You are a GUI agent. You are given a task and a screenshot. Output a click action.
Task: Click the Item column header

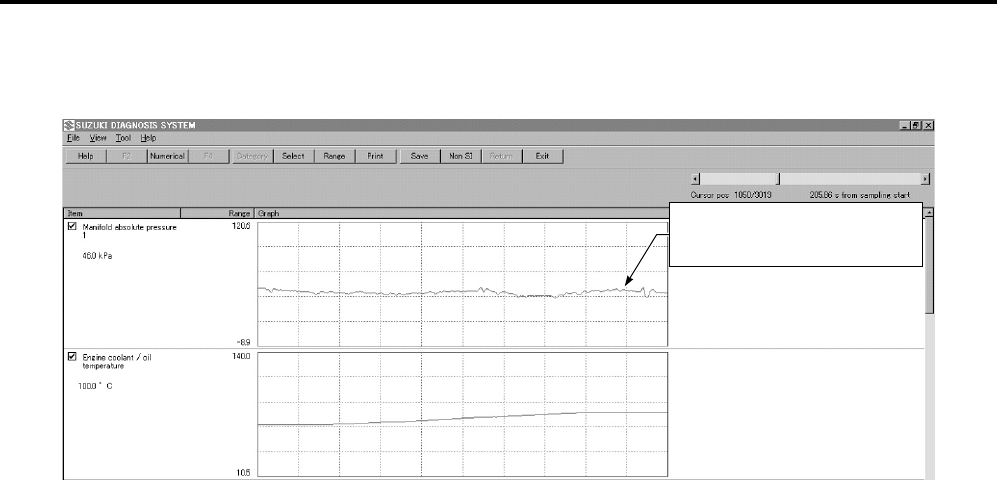point(122,214)
